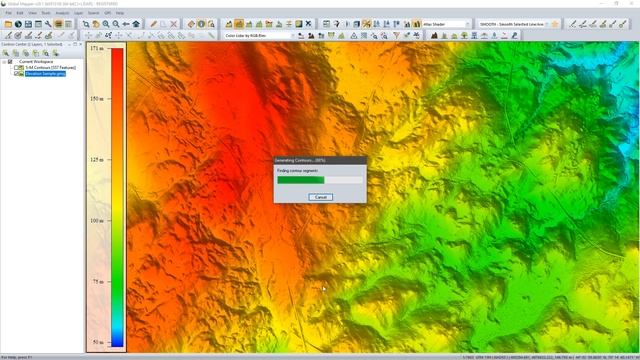Open the Atlas Shader dropdown
Image resolution: width=640 pixels, height=360 pixels.
(x=467, y=24)
